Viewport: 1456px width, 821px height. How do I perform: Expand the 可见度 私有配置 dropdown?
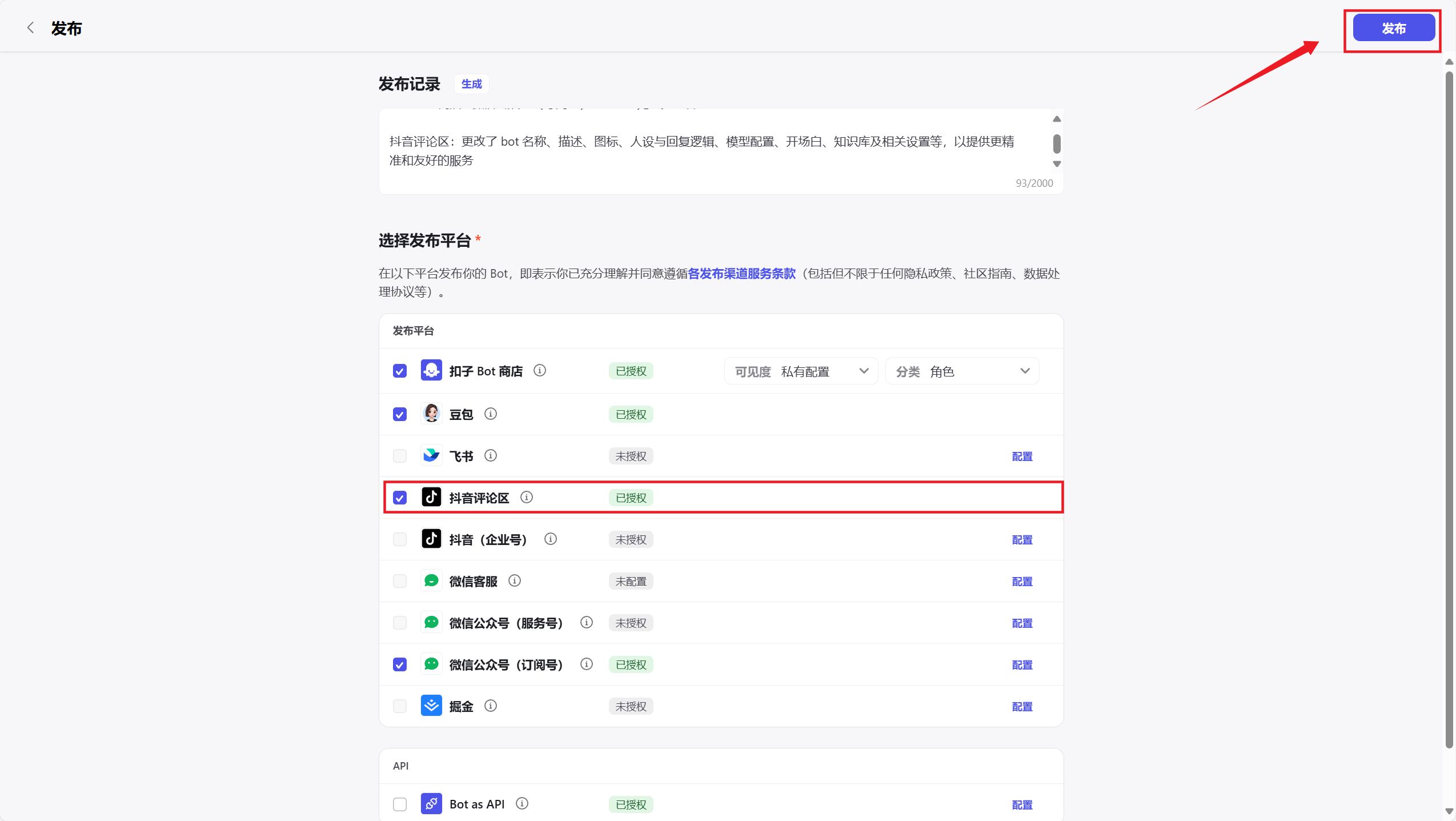coord(800,371)
